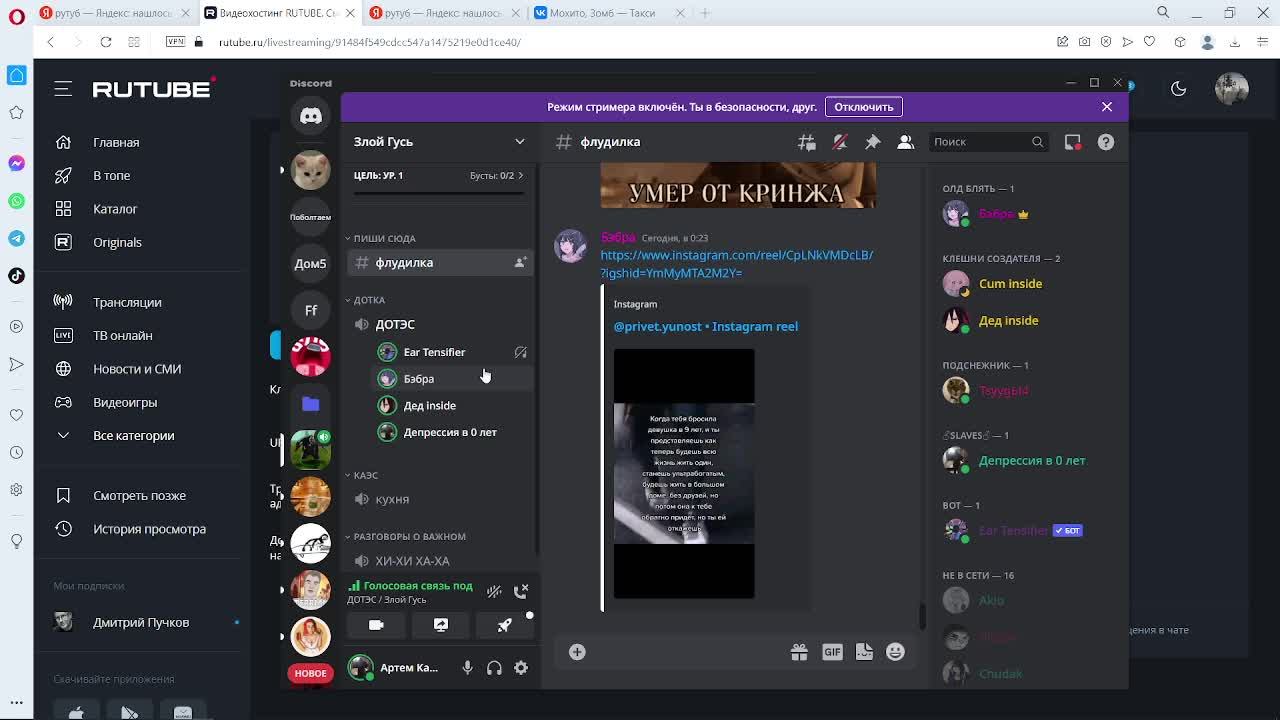Show pinned messages with pin icon

[x=872, y=142]
